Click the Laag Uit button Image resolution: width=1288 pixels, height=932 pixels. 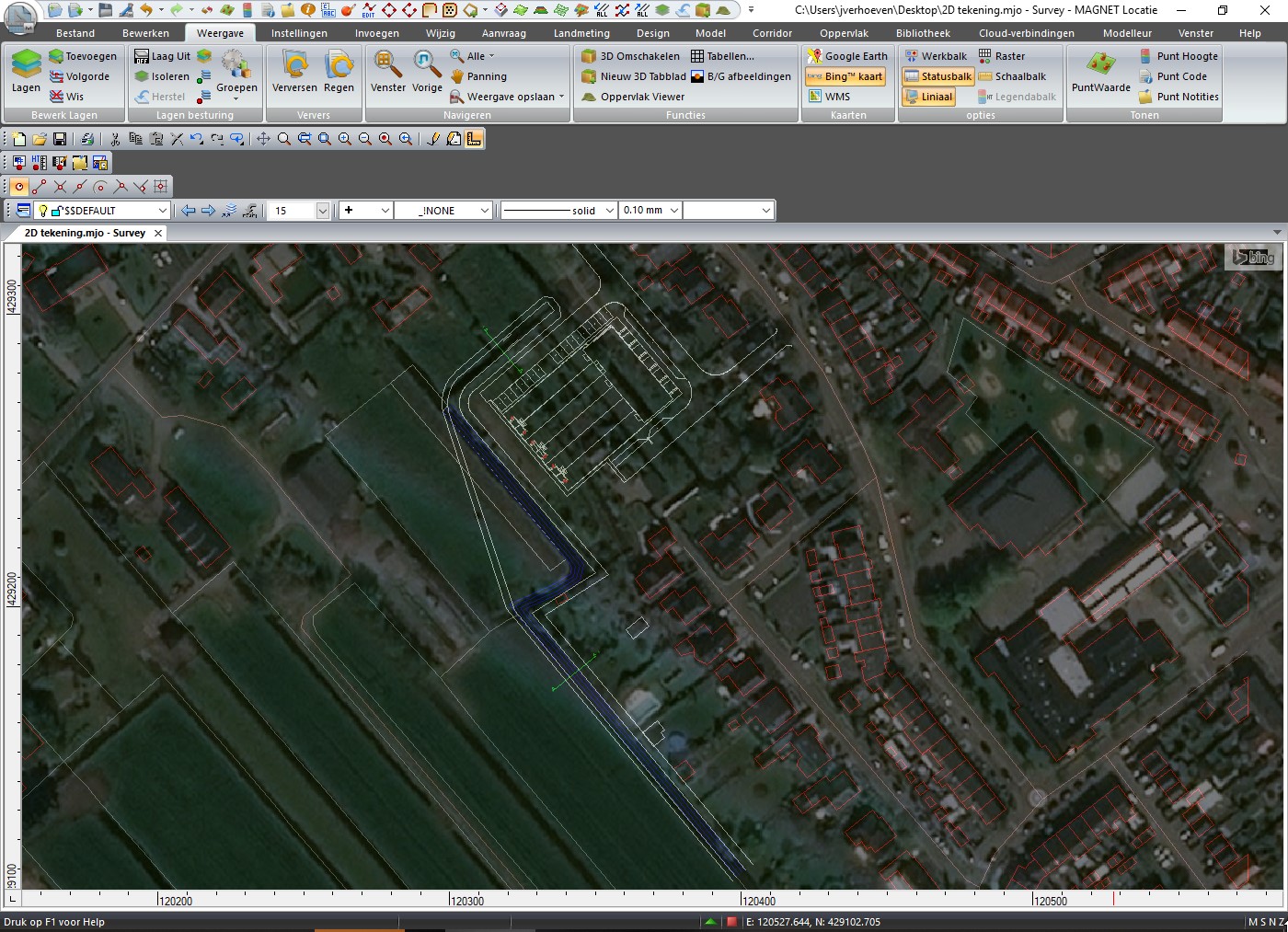(x=162, y=56)
